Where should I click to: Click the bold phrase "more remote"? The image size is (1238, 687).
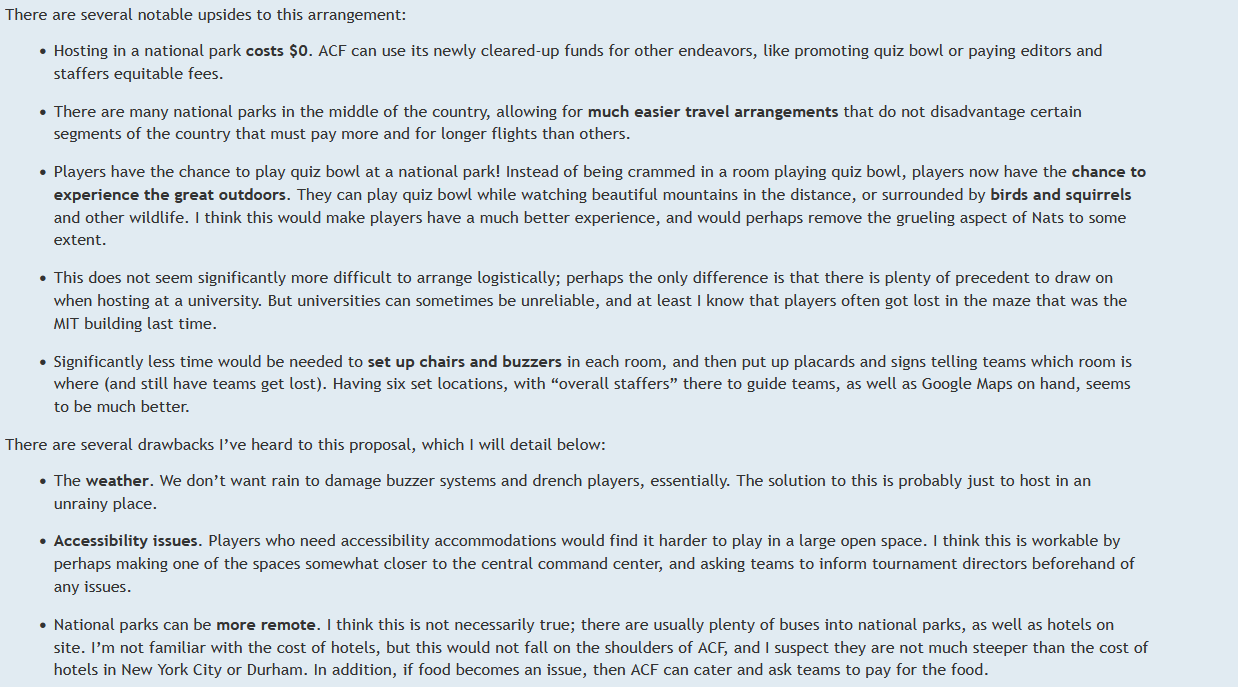tap(266, 624)
